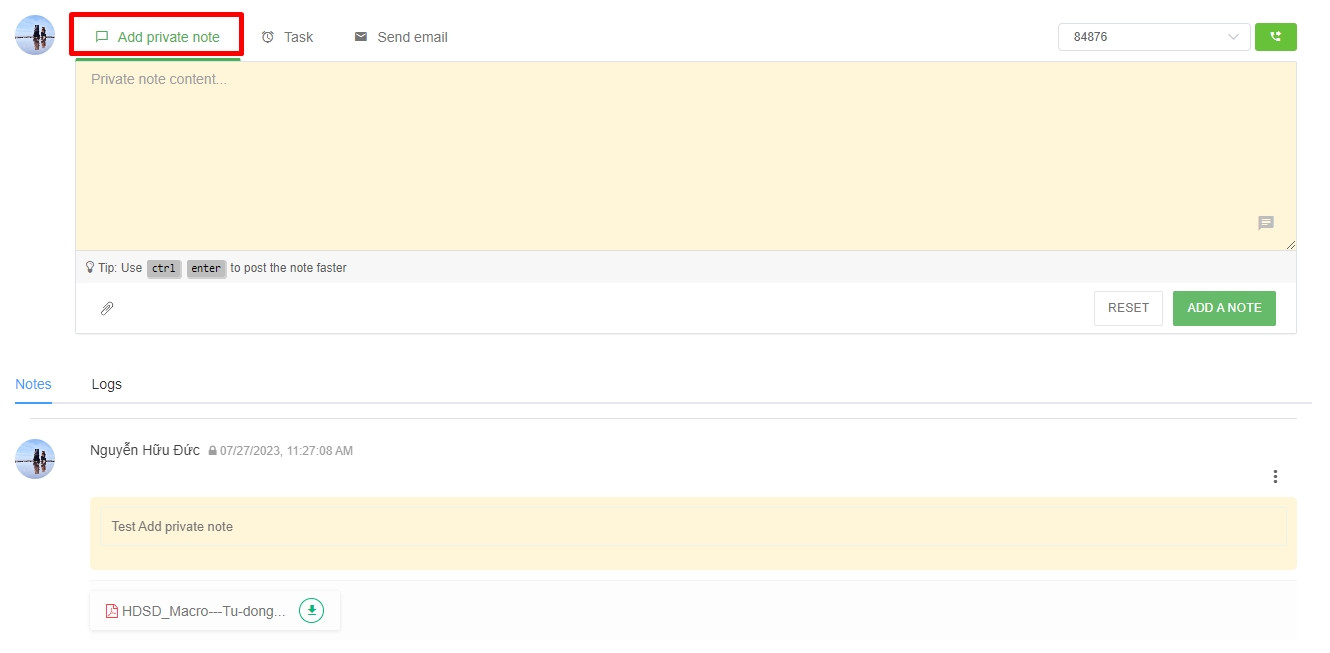Click the author name Nguyễn Hữu Đức
The width and height of the screenshot is (1330, 653).
pos(145,450)
